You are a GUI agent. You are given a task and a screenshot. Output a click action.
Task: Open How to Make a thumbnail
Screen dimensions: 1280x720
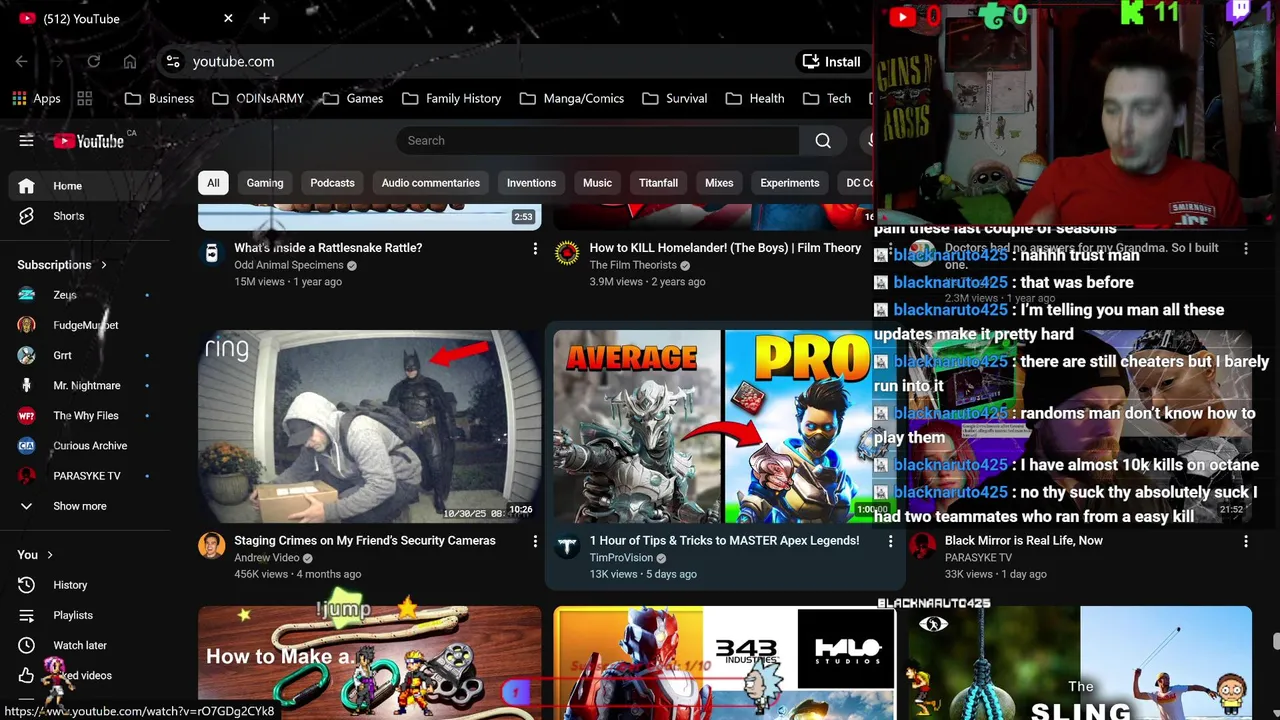[370, 662]
